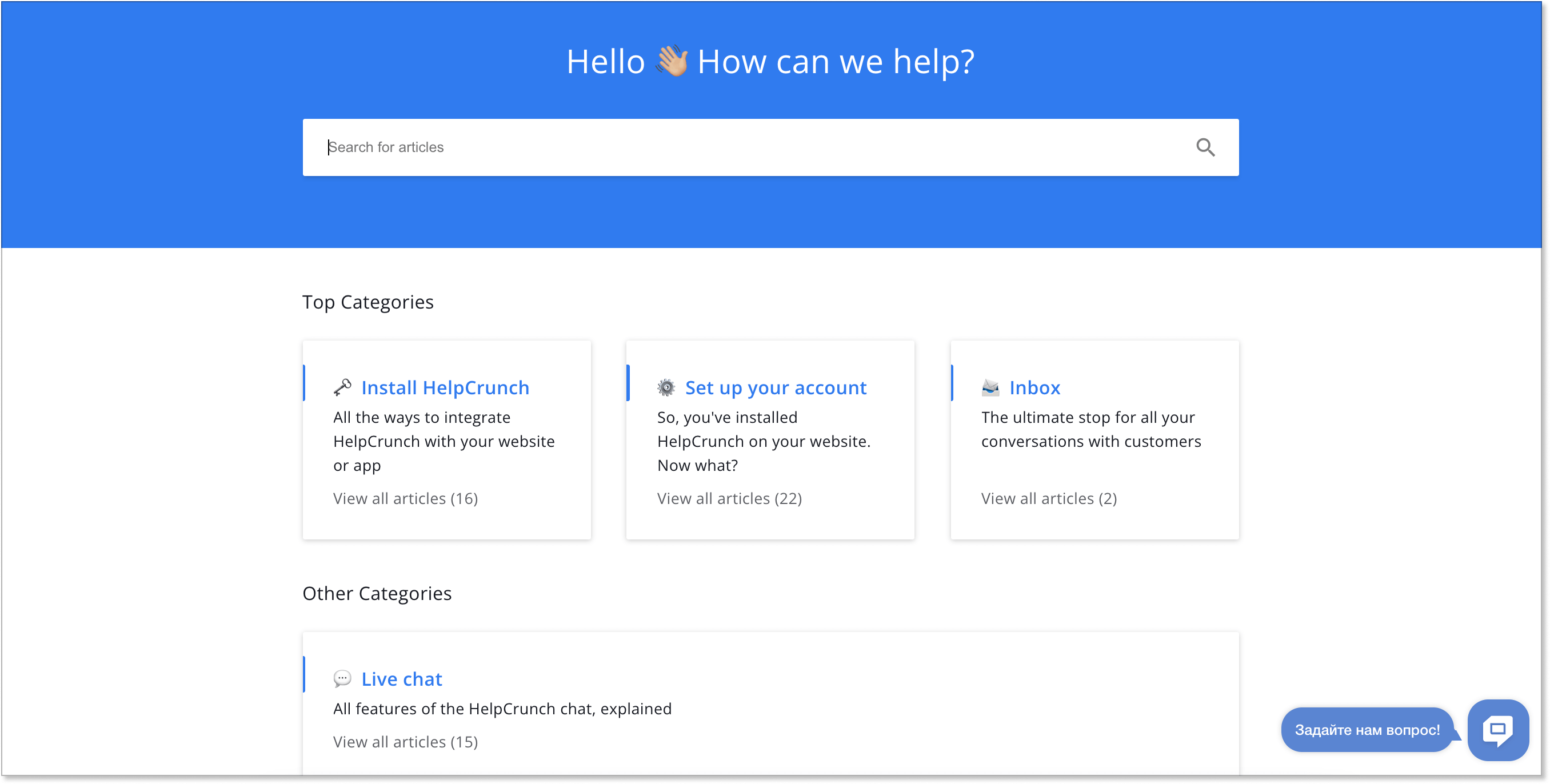This screenshot has width=1550, height=784.
Task: Open the Set up your account category
Action: (x=776, y=387)
